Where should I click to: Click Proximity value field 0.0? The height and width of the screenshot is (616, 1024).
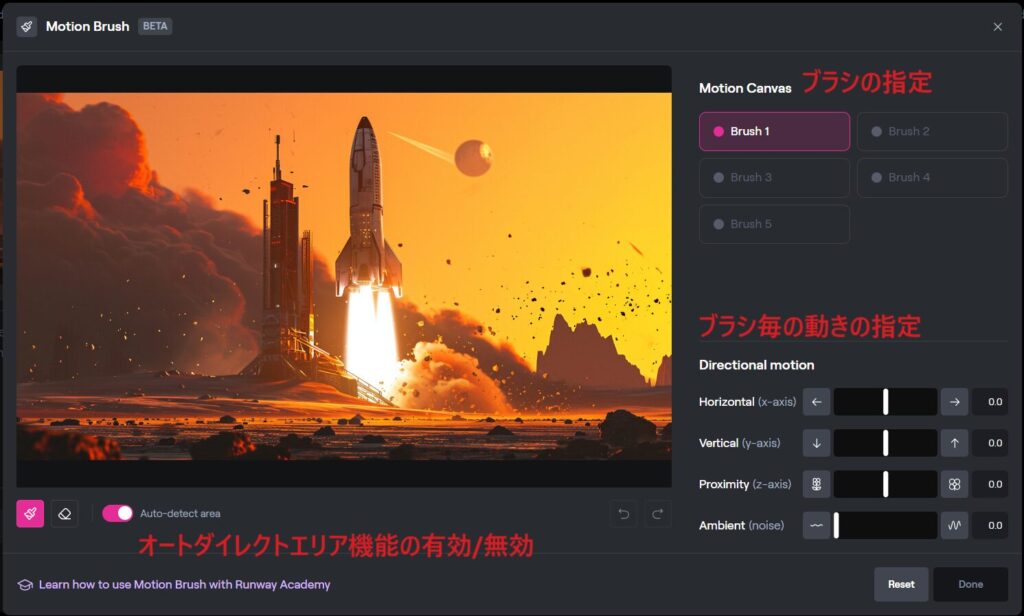point(990,484)
